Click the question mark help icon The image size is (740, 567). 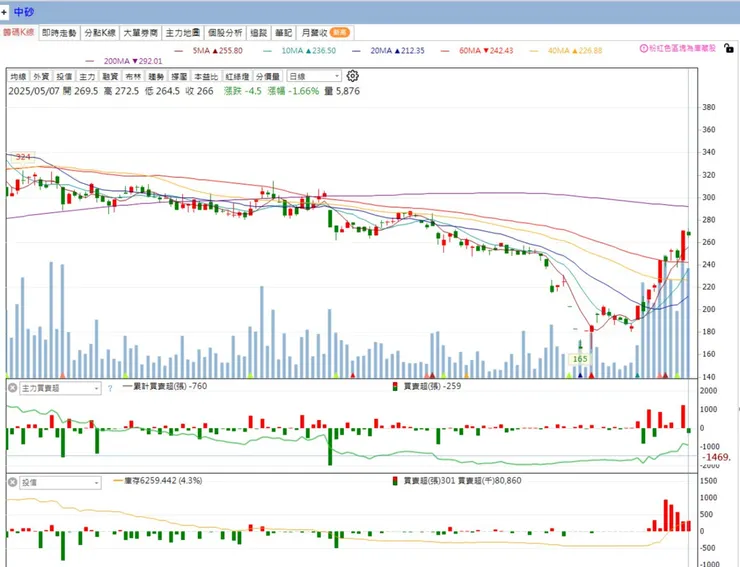(x=110, y=387)
